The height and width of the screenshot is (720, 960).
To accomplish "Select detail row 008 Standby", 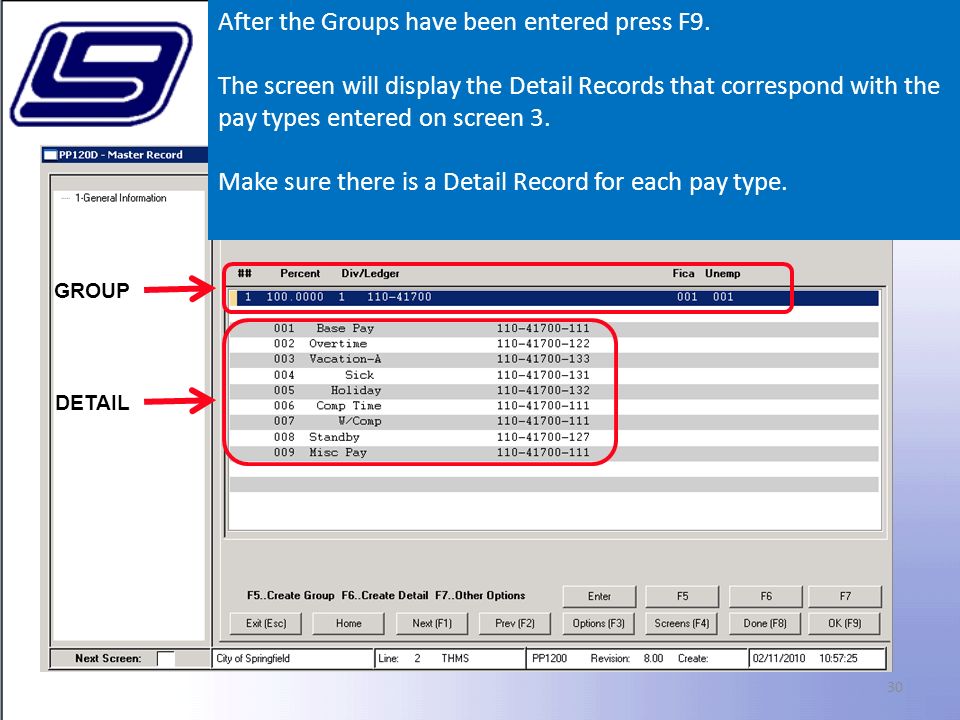I will (x=554, y=437).
